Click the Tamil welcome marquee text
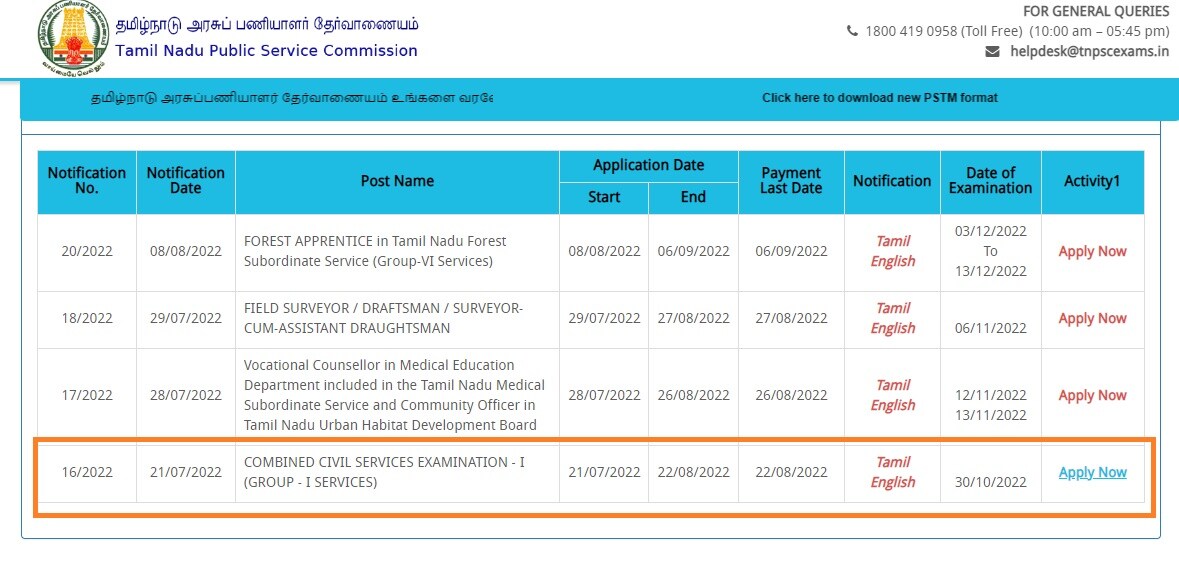Screen dimensions: 1179x567 [292, 98]
